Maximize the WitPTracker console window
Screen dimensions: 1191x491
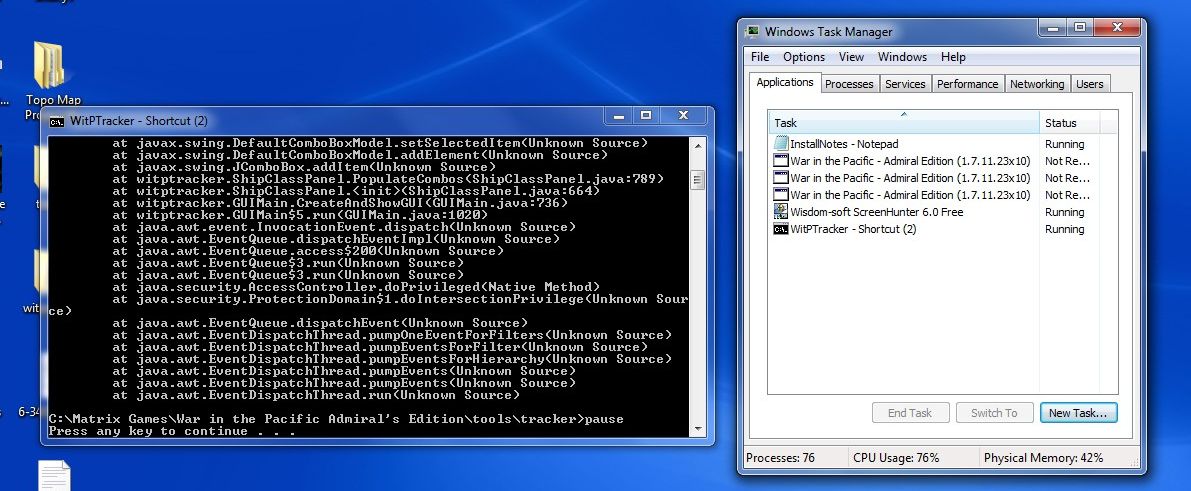646,116
